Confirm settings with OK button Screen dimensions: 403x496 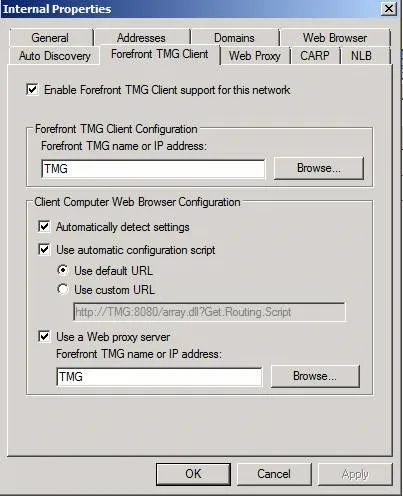click(193, 474)
